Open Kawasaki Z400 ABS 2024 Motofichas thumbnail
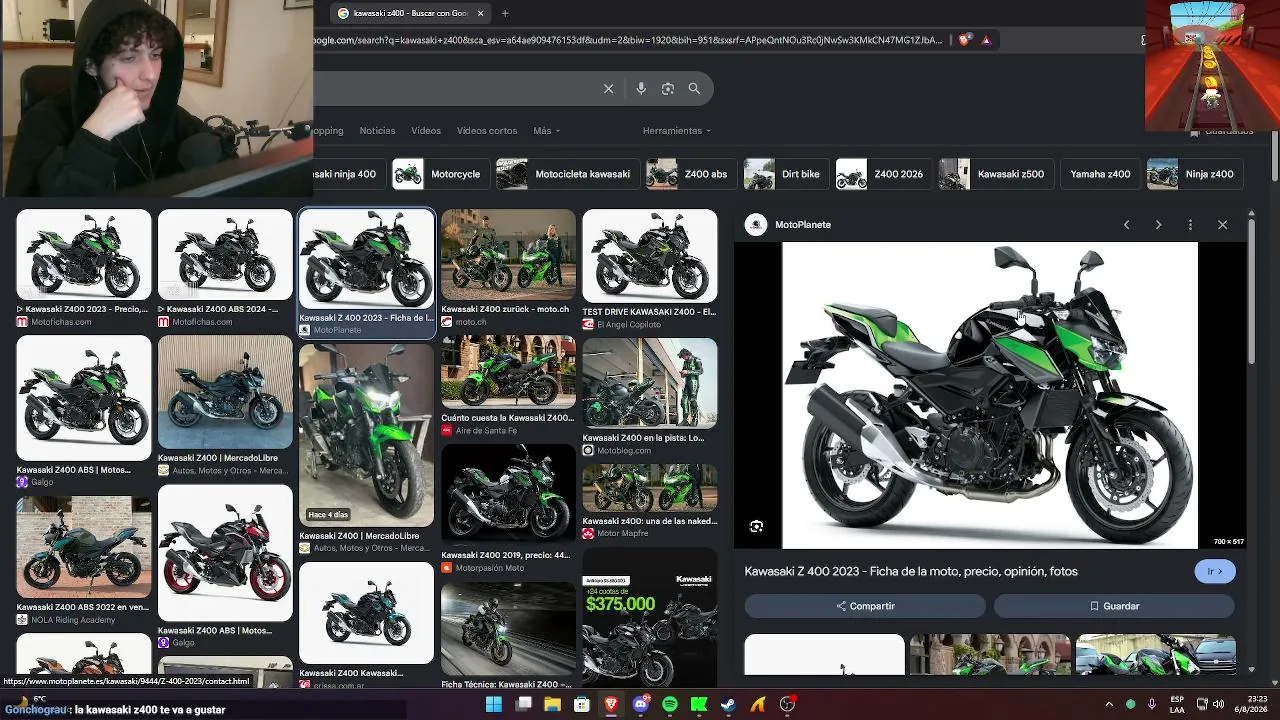The height and width of the screenshot is (720, 1280). coord(225,254)
